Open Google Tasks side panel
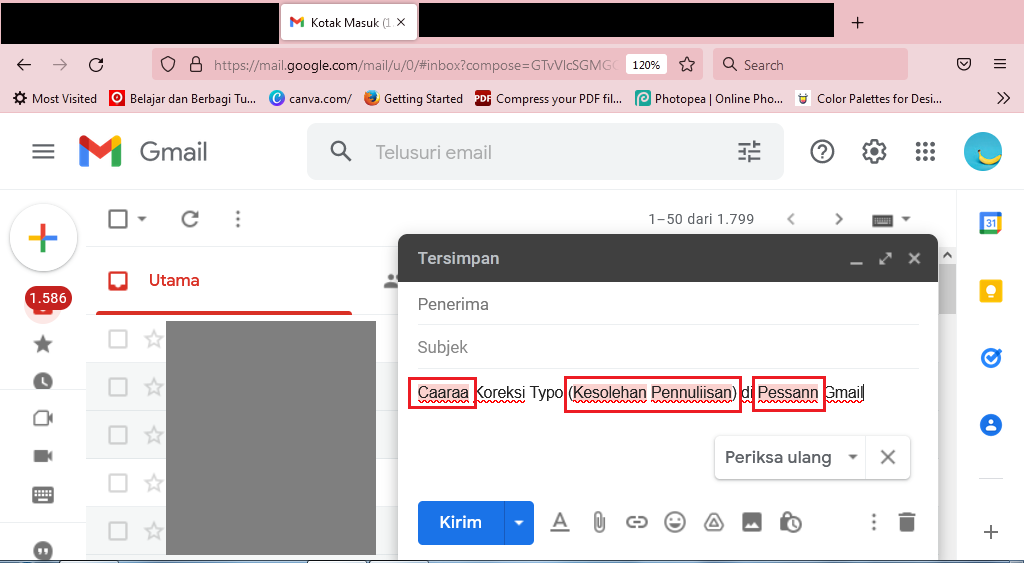This screenshot has width=1024, height=563. tap(991, 358)
